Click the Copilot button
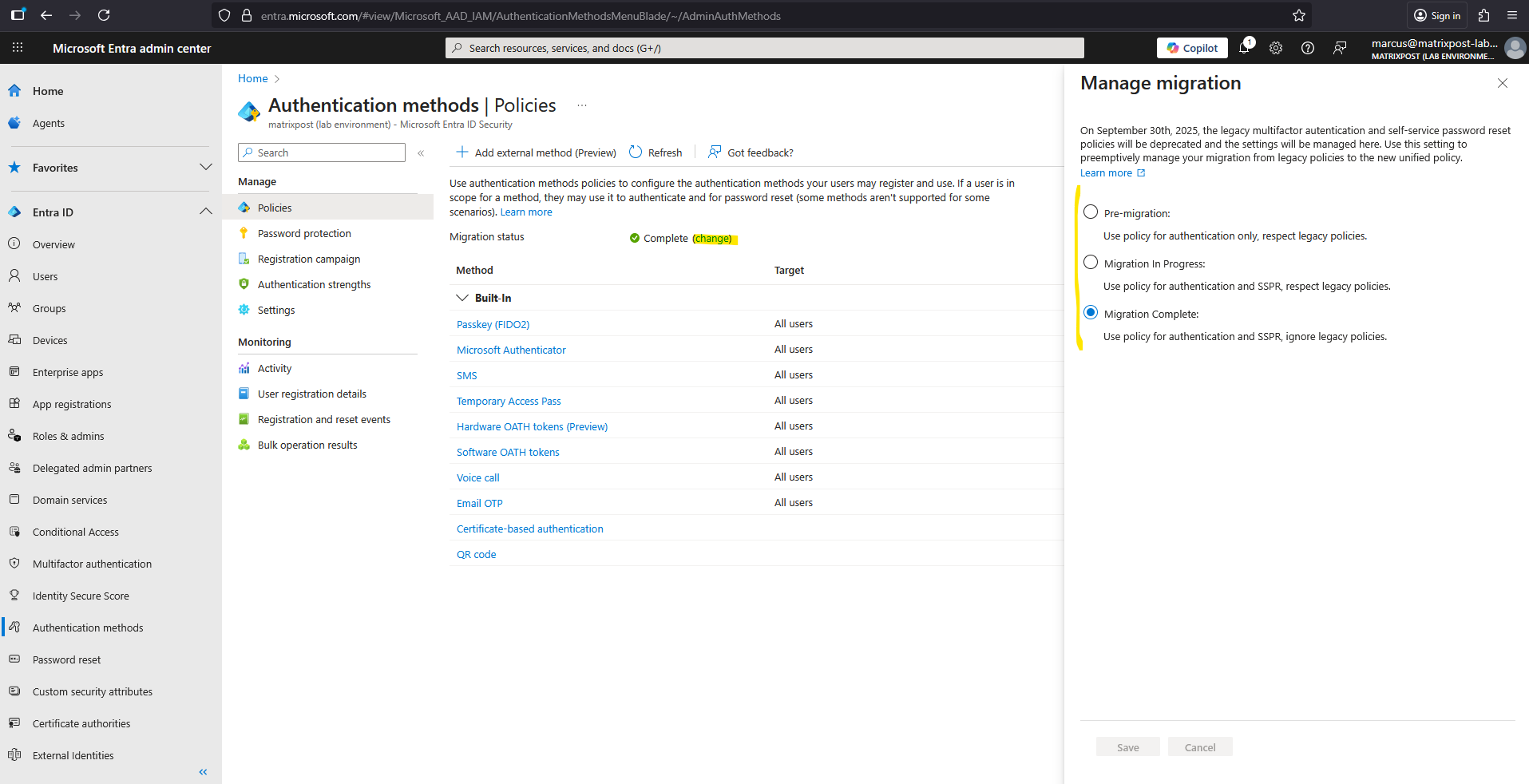Screen dimensions: 1529x784 pyautogui.click(x=1192, y=48)
